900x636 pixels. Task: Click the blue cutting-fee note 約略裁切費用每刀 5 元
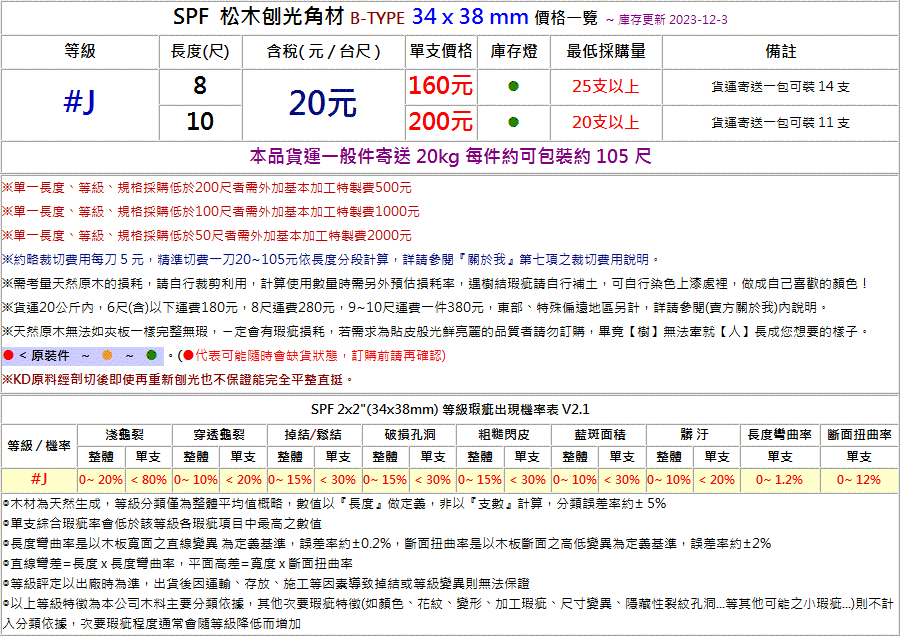[x=331, y=259]
